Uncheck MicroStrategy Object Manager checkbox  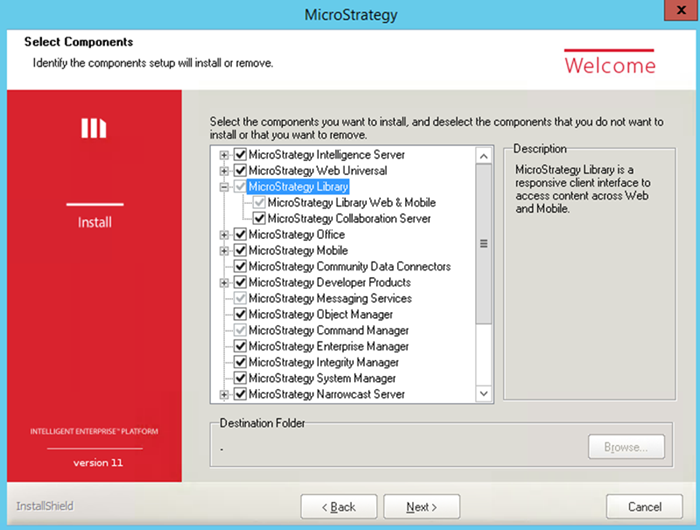pos(240,314)
